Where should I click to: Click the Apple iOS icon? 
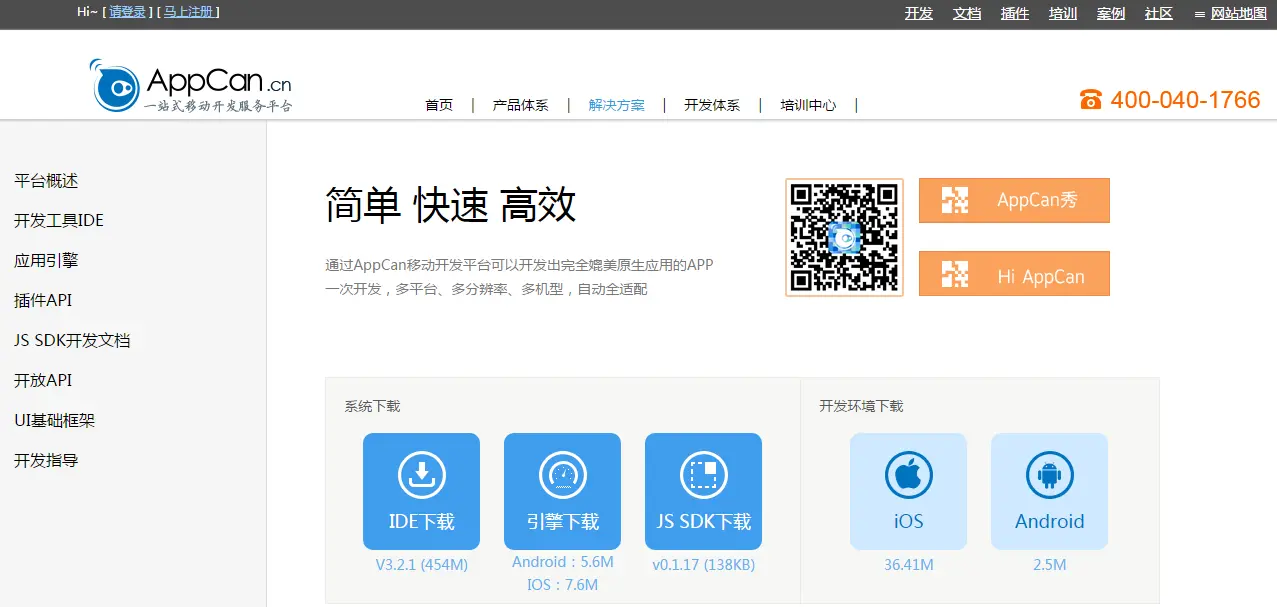point(908,475)
